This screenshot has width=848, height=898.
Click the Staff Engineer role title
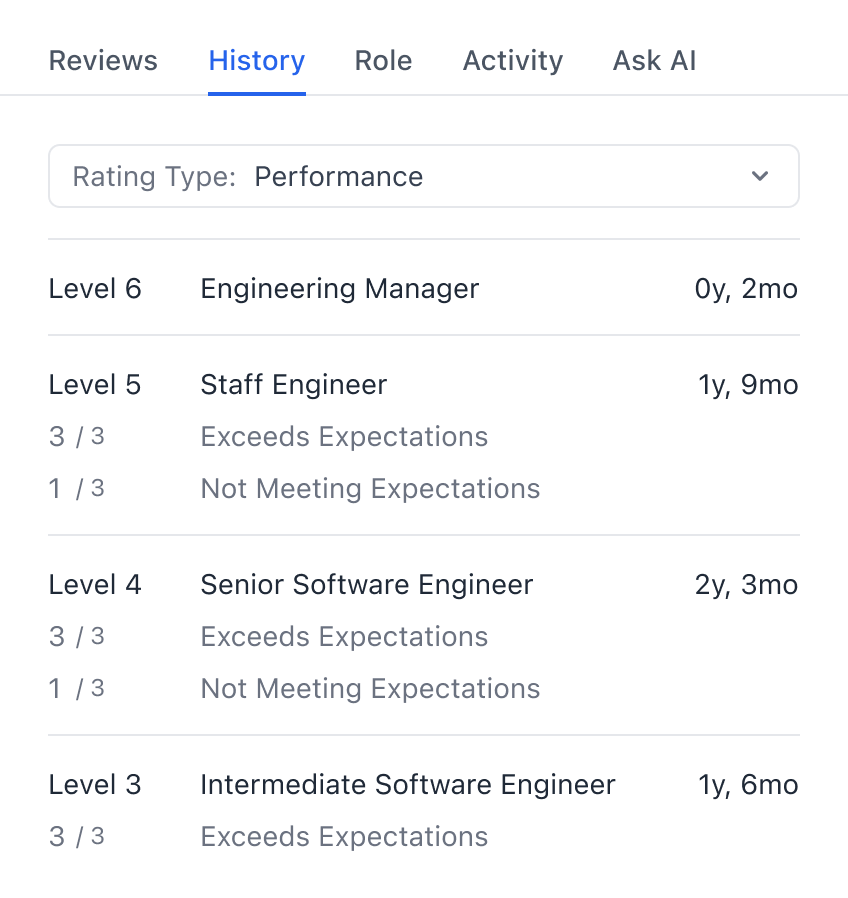[293, 385]
